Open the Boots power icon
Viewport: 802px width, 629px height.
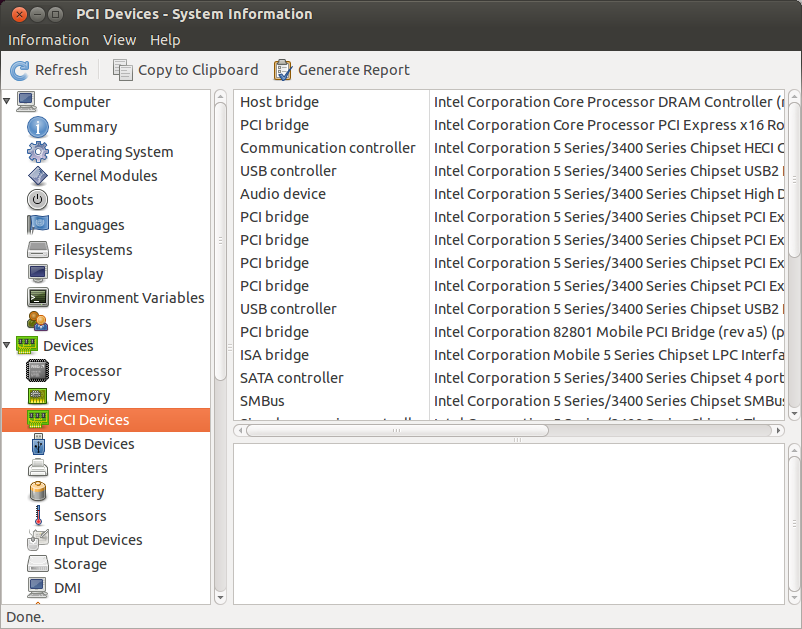click(37, 200)
